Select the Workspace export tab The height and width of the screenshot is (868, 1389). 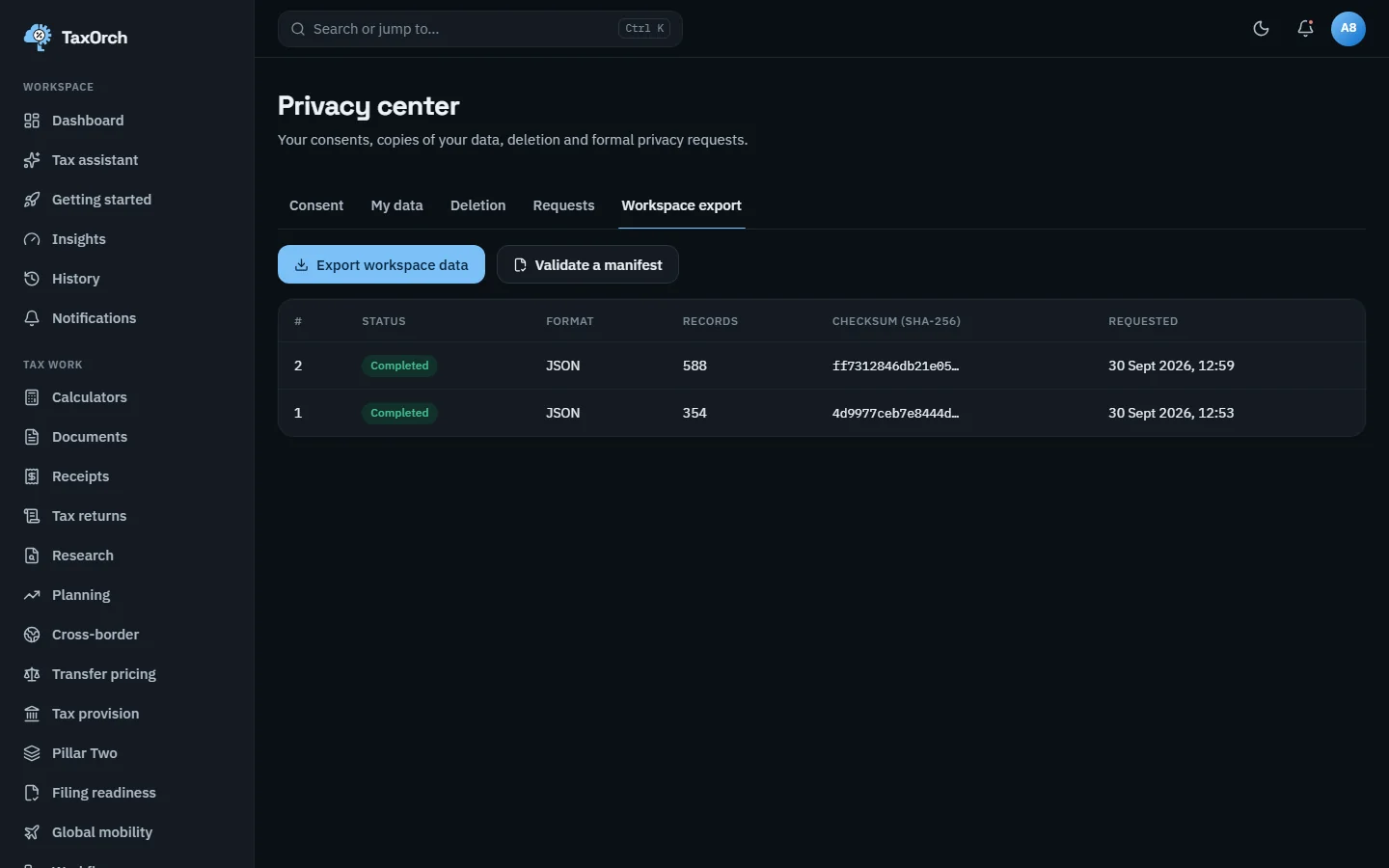pyautogui.click(x=681, y=205)
